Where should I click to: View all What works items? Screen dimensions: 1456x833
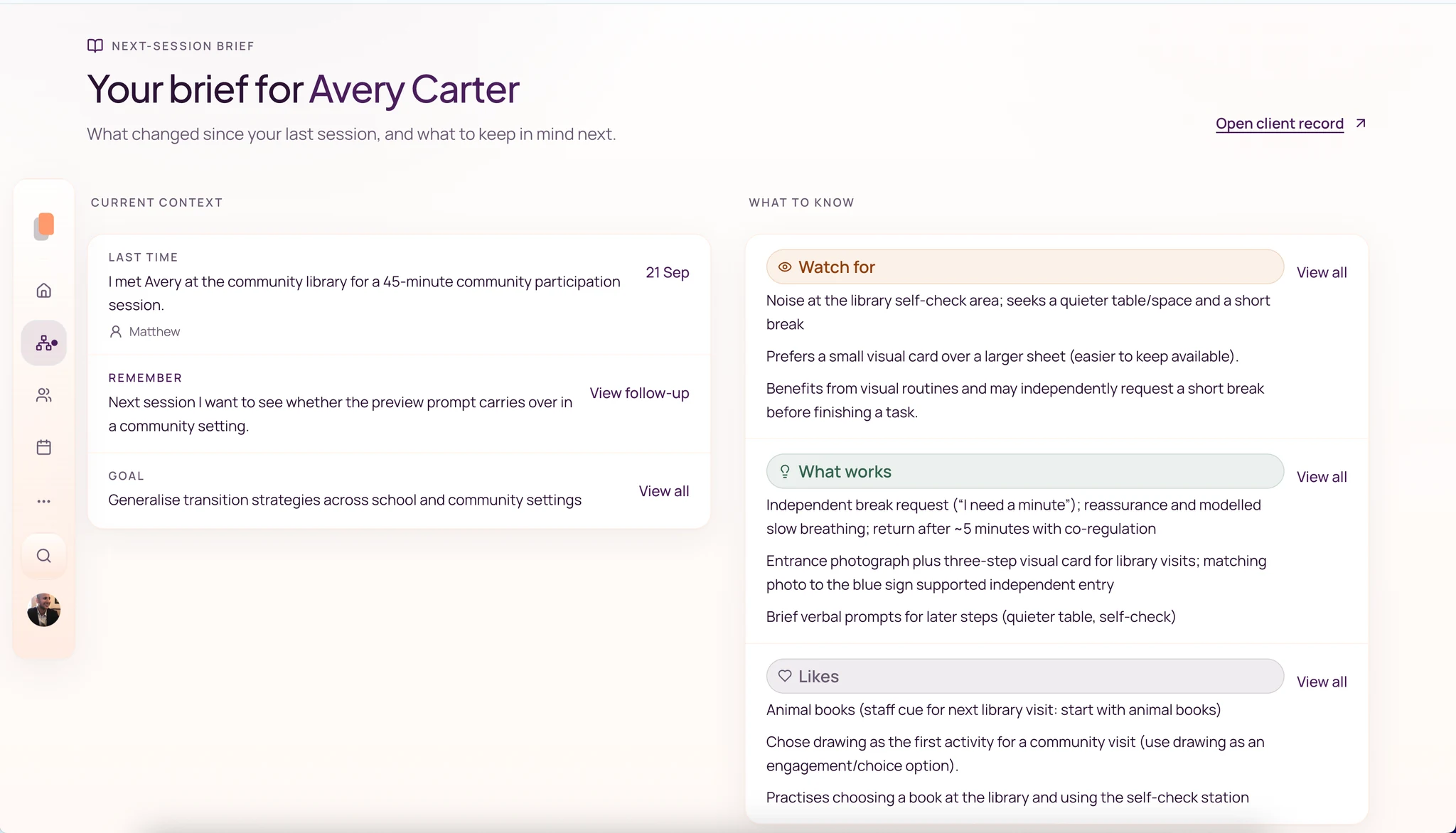1322,477
